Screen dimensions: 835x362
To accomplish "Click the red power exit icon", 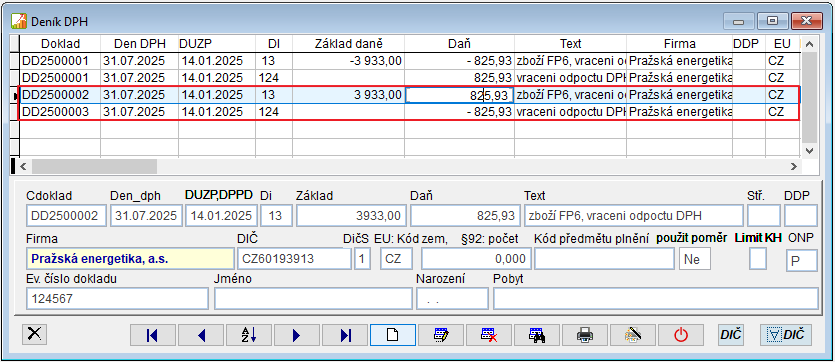I will pyautogui.click(x=681, y=335).
